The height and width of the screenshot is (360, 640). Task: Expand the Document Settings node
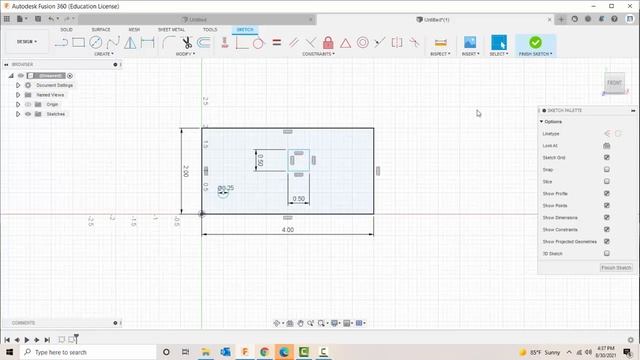[x=18, y=85]
